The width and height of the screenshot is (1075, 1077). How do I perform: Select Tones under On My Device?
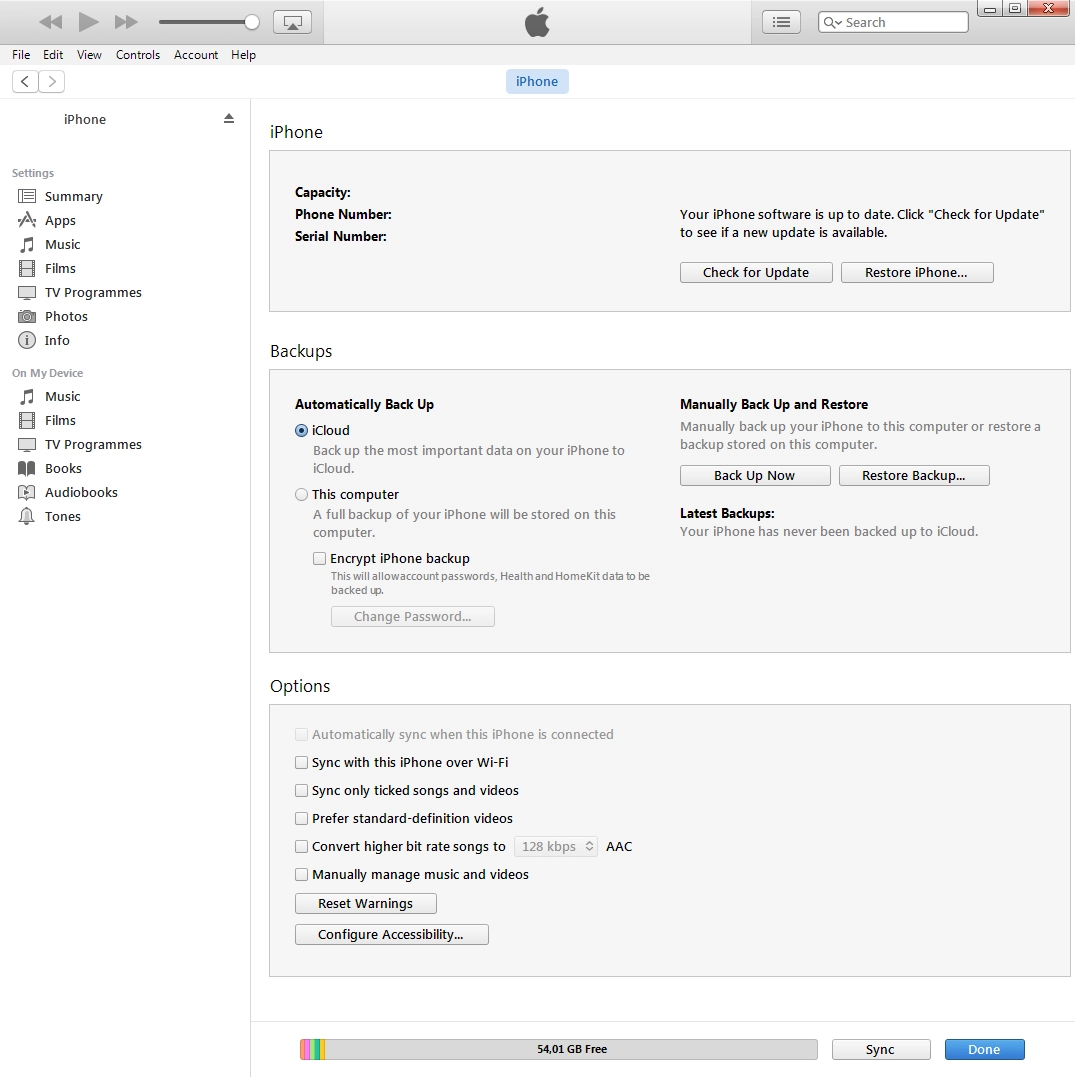(x=64, y=516)
